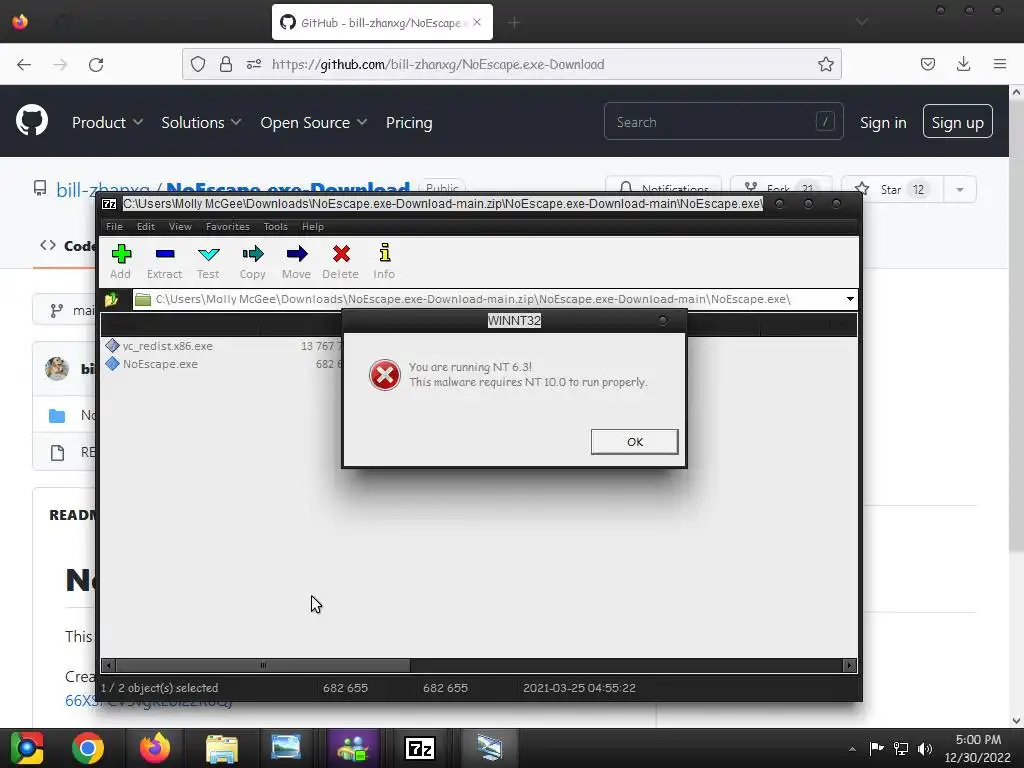The height and width of the screenshot is (768, 1024).
Task: Open the Code tab on GitHub
Action: click(66, 246)
